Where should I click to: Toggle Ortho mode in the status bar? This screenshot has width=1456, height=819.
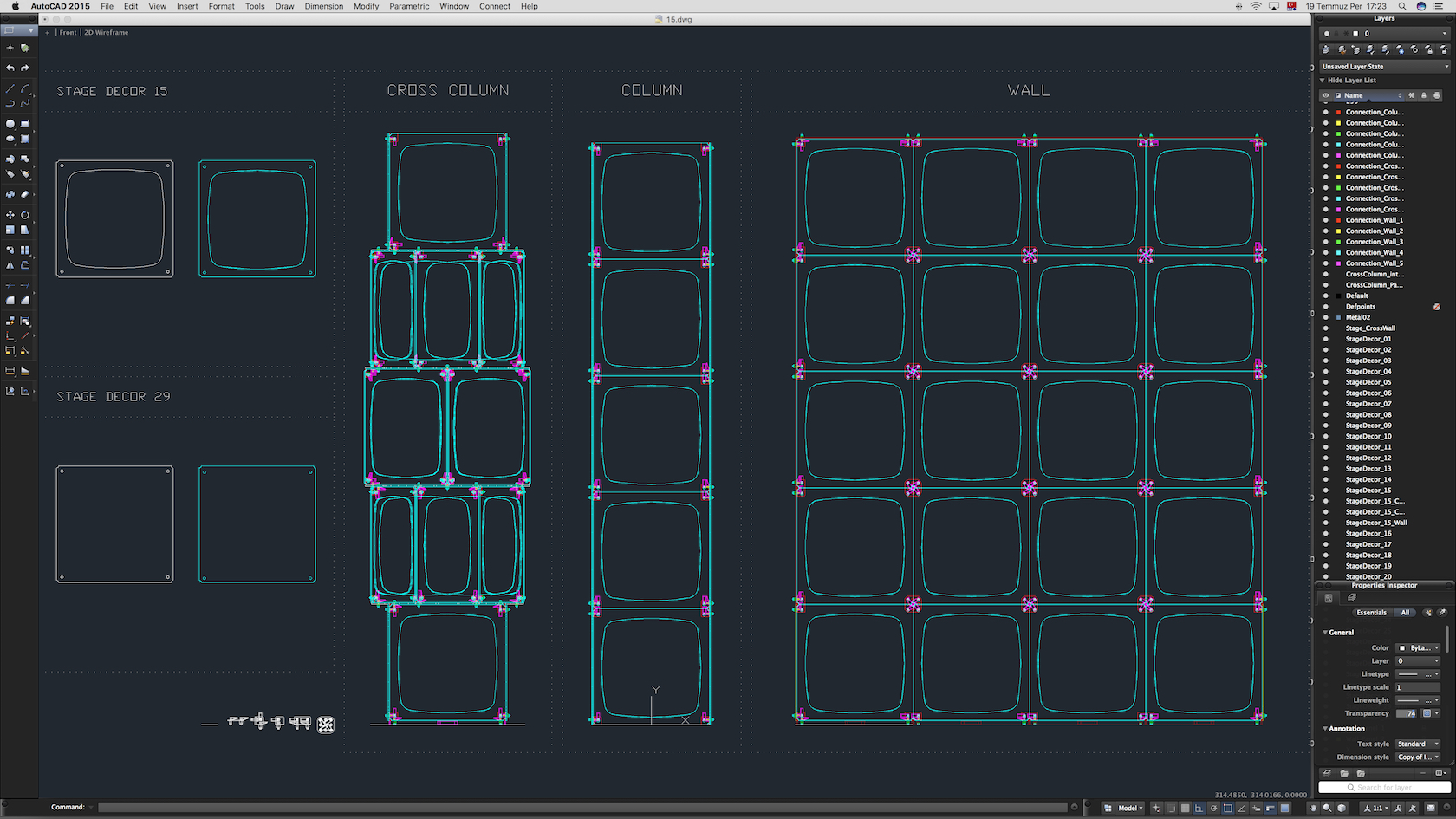[1199, 808]
